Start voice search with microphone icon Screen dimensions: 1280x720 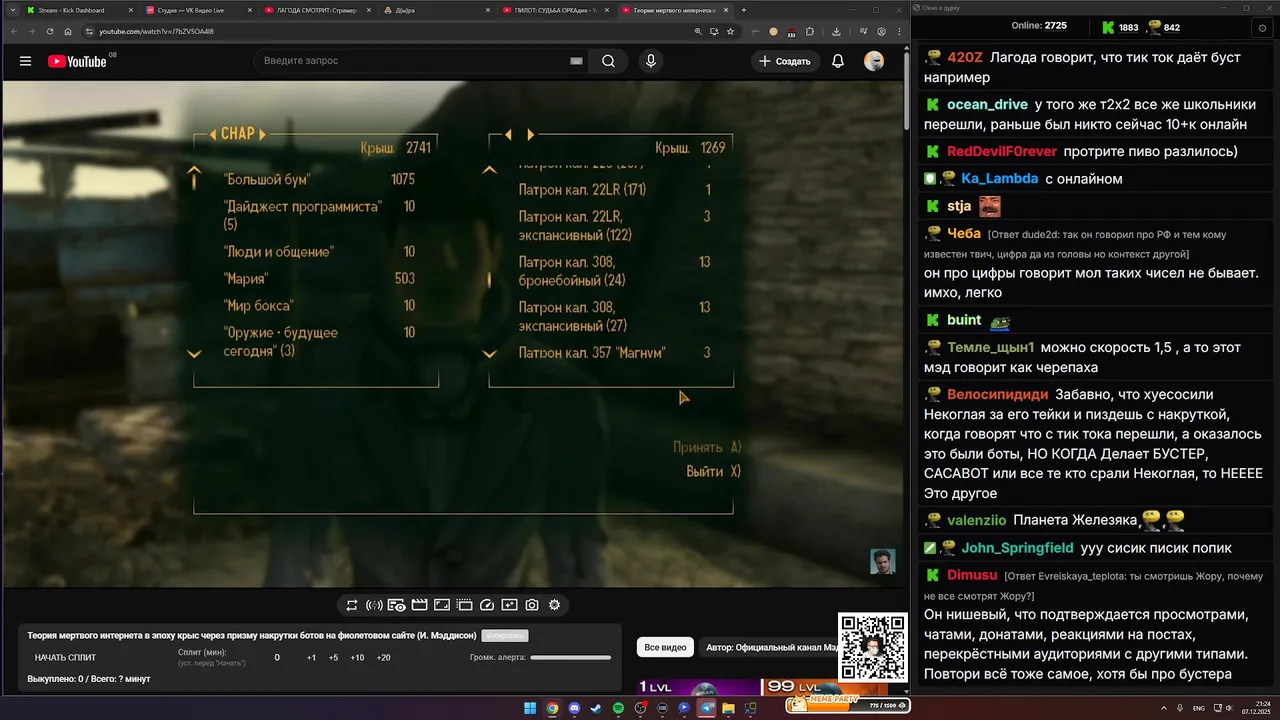pos(651,61)
